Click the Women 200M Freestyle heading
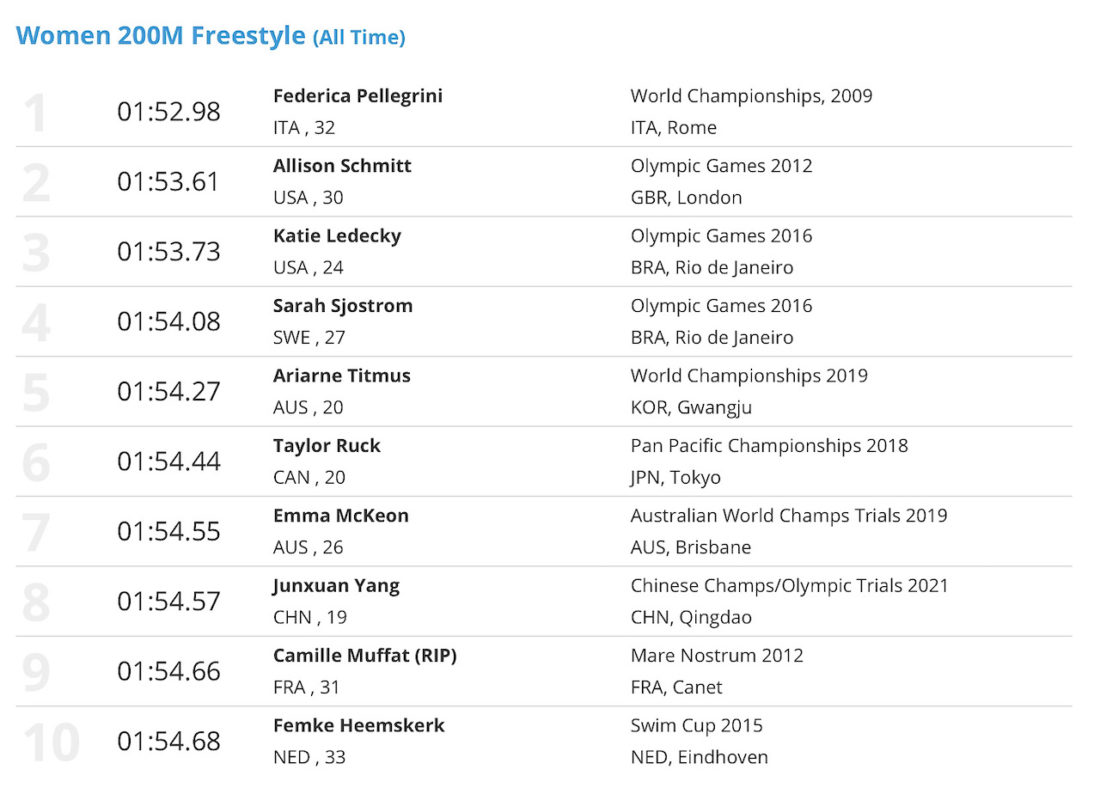 click(x=210, y=35)
